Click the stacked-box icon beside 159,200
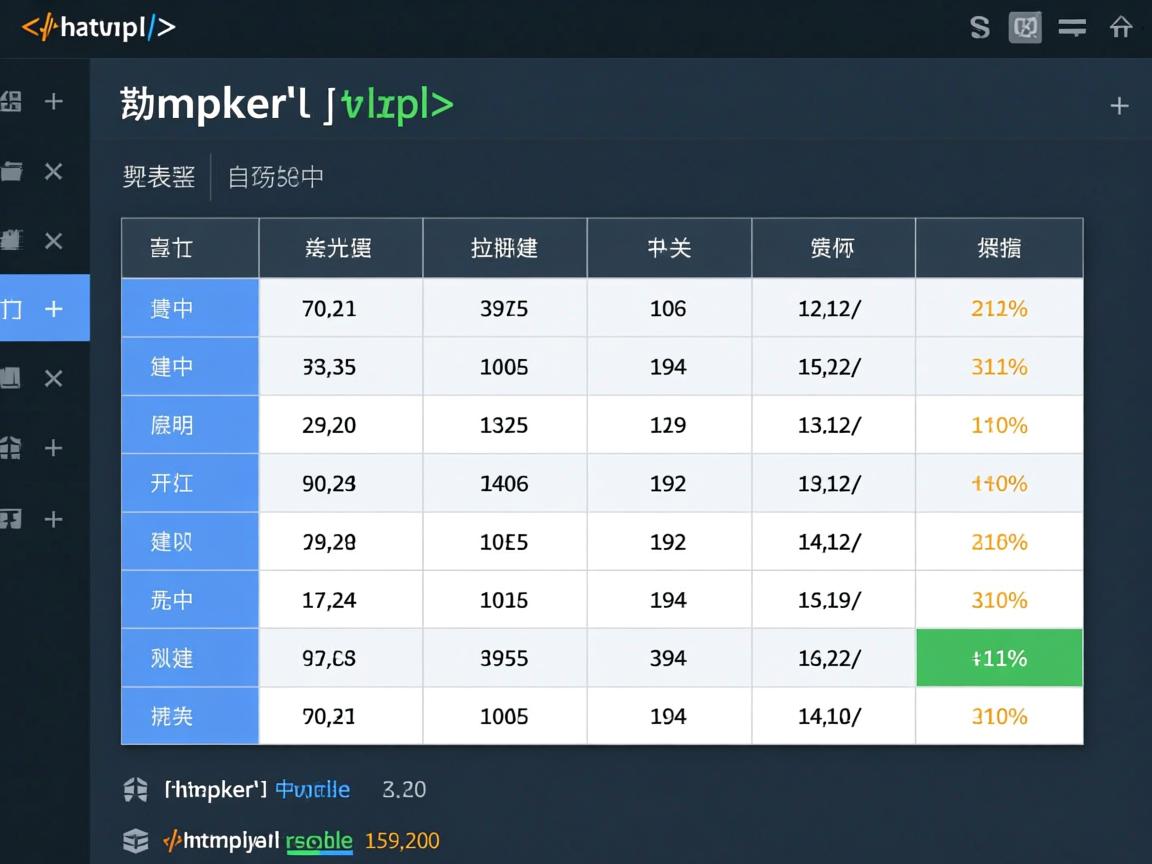Image resolution: width=1152 pixels, height=864 pixels. pyautogui.click(x=136, y=841)
